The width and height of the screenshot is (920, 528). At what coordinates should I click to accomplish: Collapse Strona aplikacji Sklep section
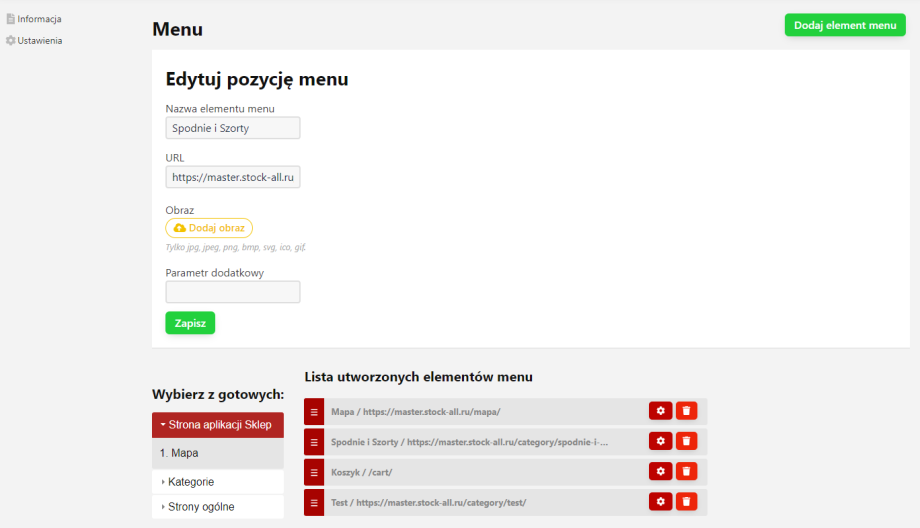tap(217, 424)
